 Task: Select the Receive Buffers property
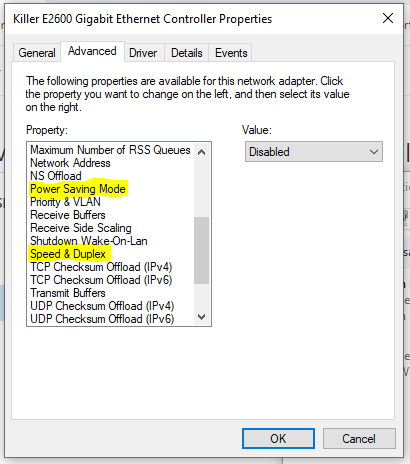click(x=68, y=215)
